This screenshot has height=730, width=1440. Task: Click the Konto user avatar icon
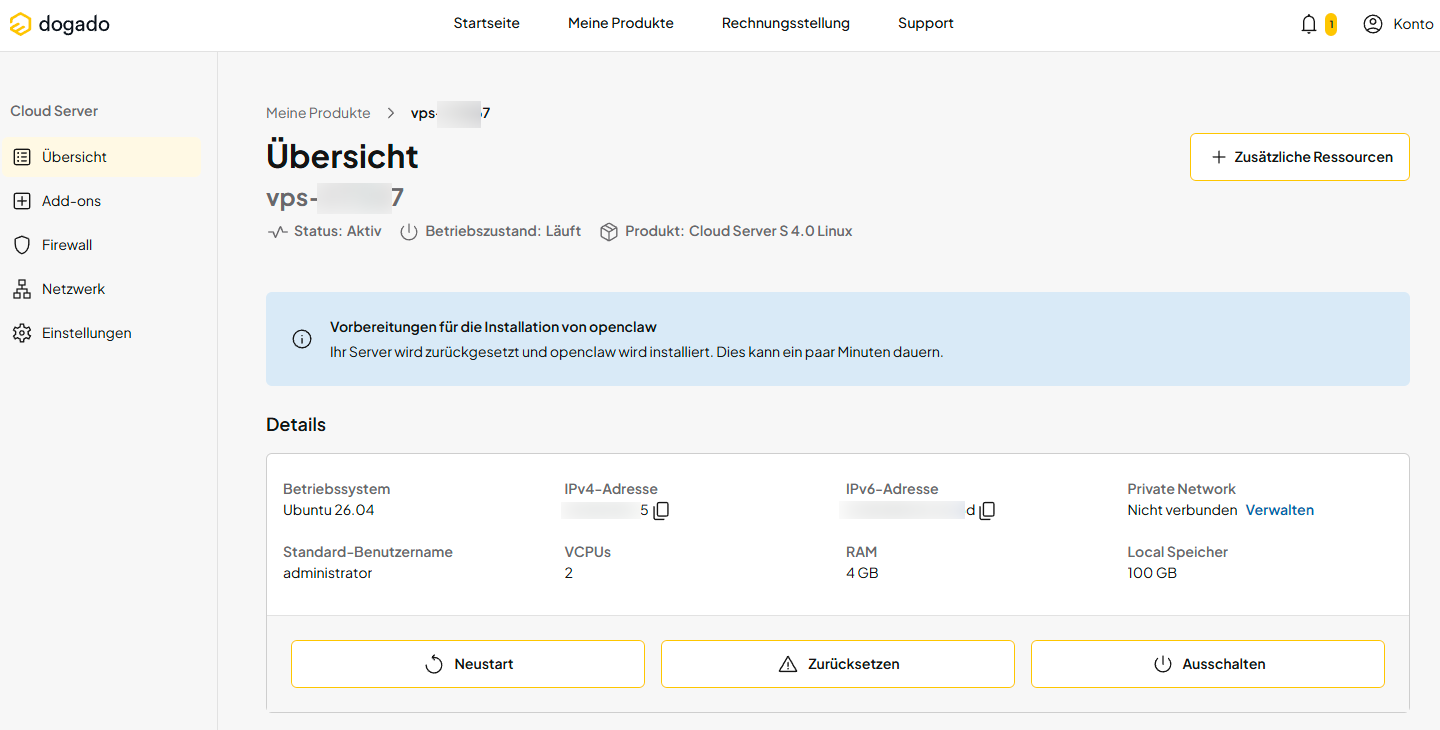[x=1373, y=24]
